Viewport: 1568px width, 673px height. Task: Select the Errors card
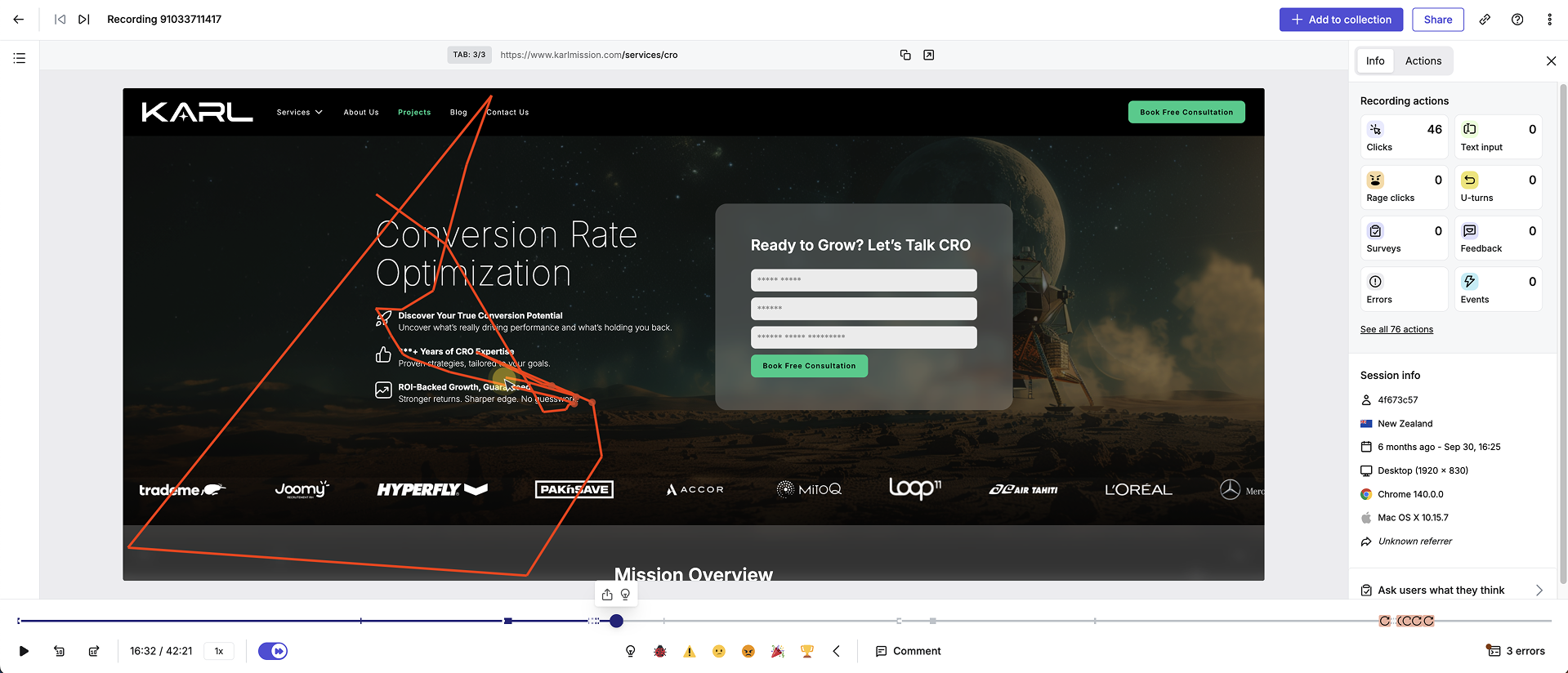pyautogui.click(x=1404, y=289)
